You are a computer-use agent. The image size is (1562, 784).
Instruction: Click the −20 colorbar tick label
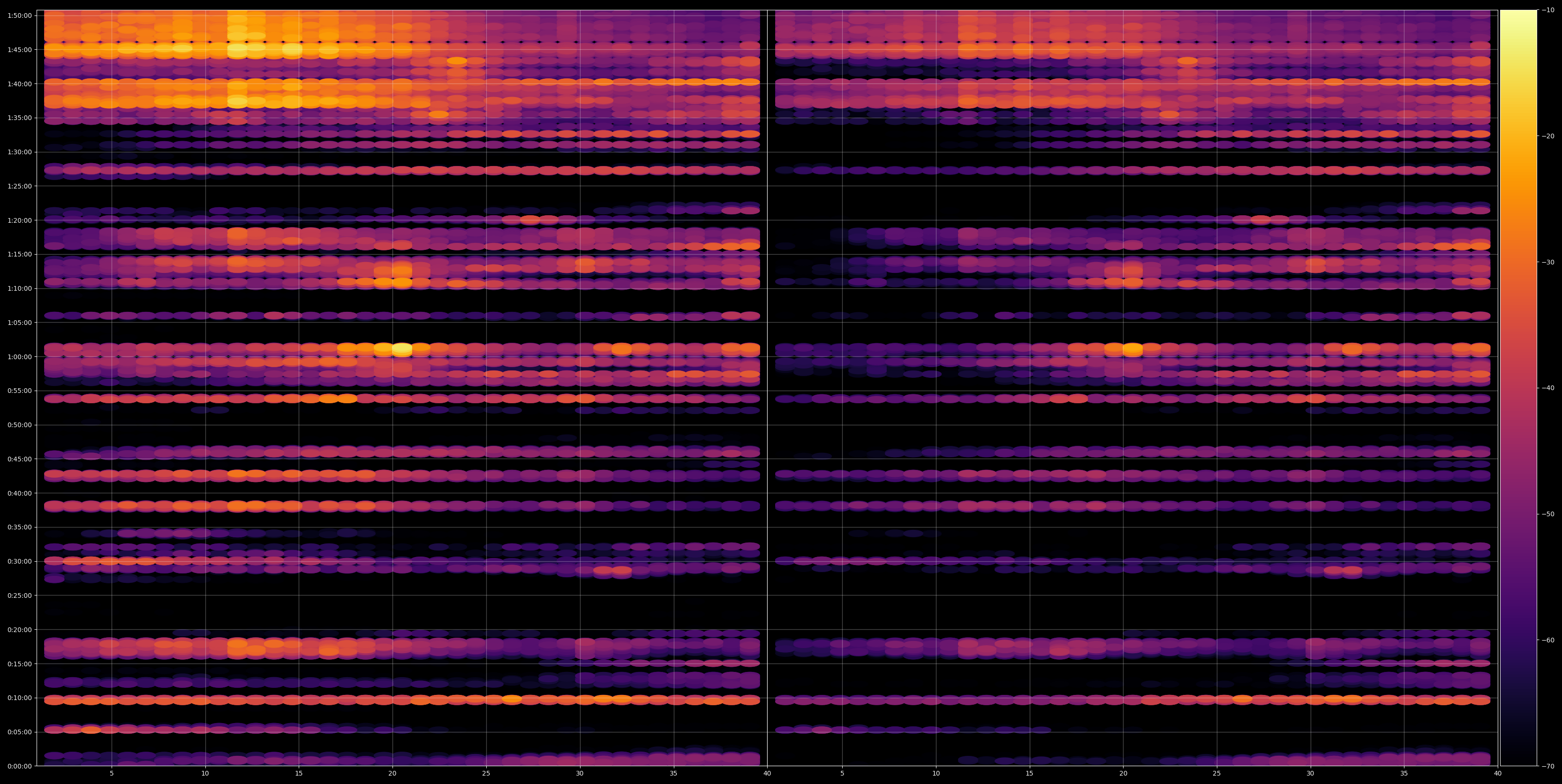(x=1548, y=136)
